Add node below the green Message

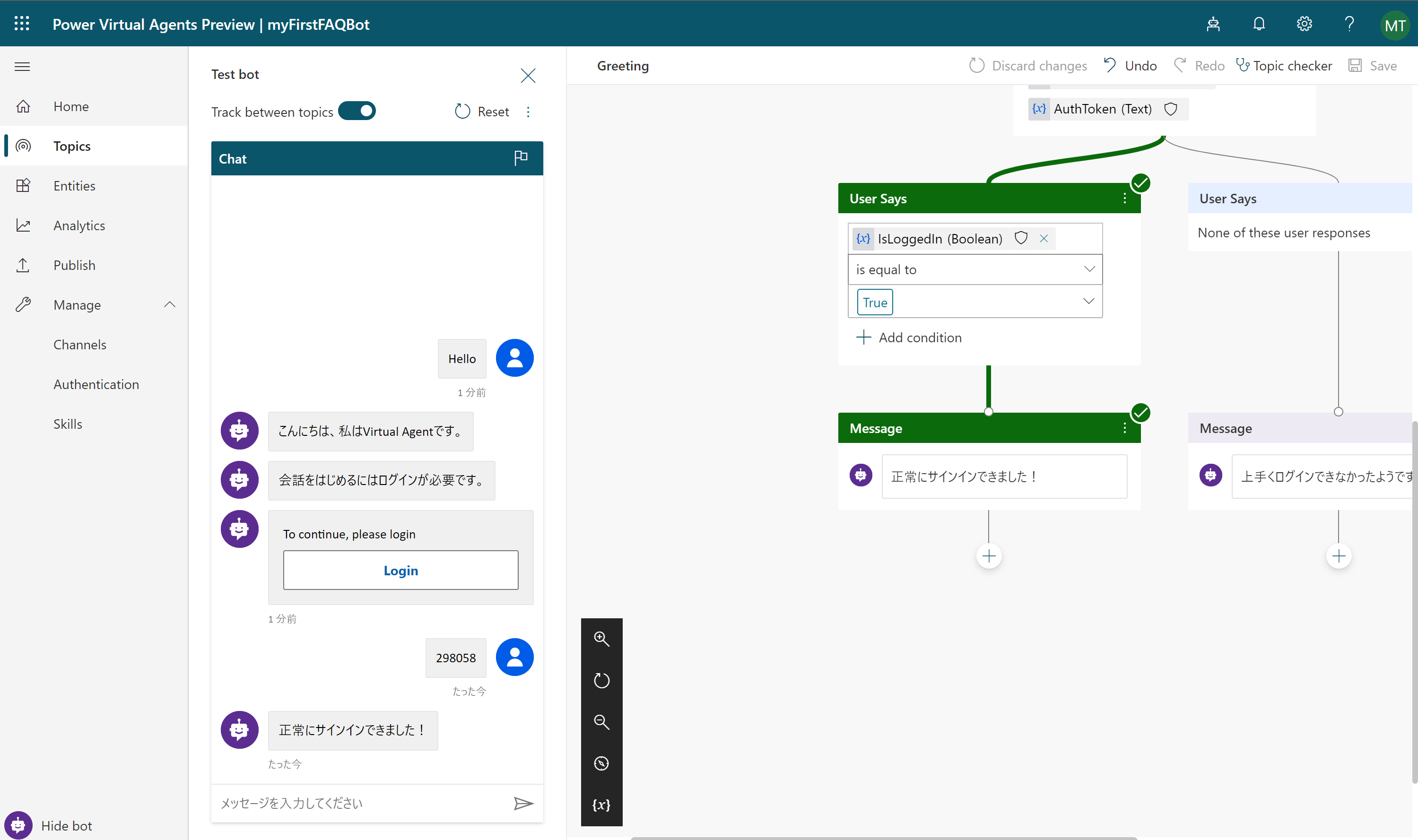989,556
